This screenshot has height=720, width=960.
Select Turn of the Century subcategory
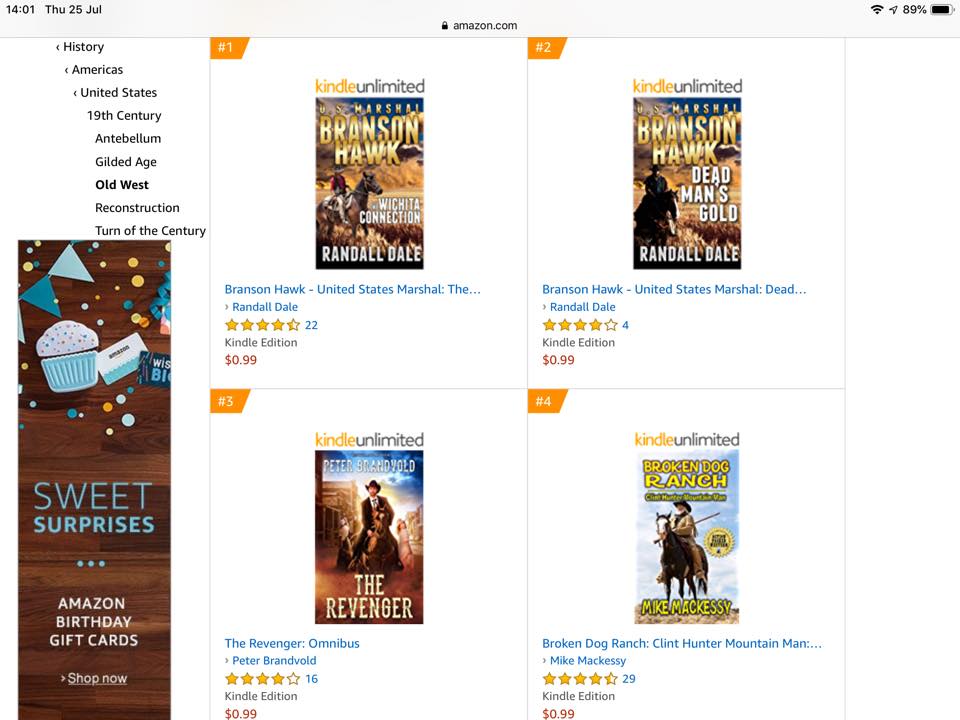[x=150, y=231]
